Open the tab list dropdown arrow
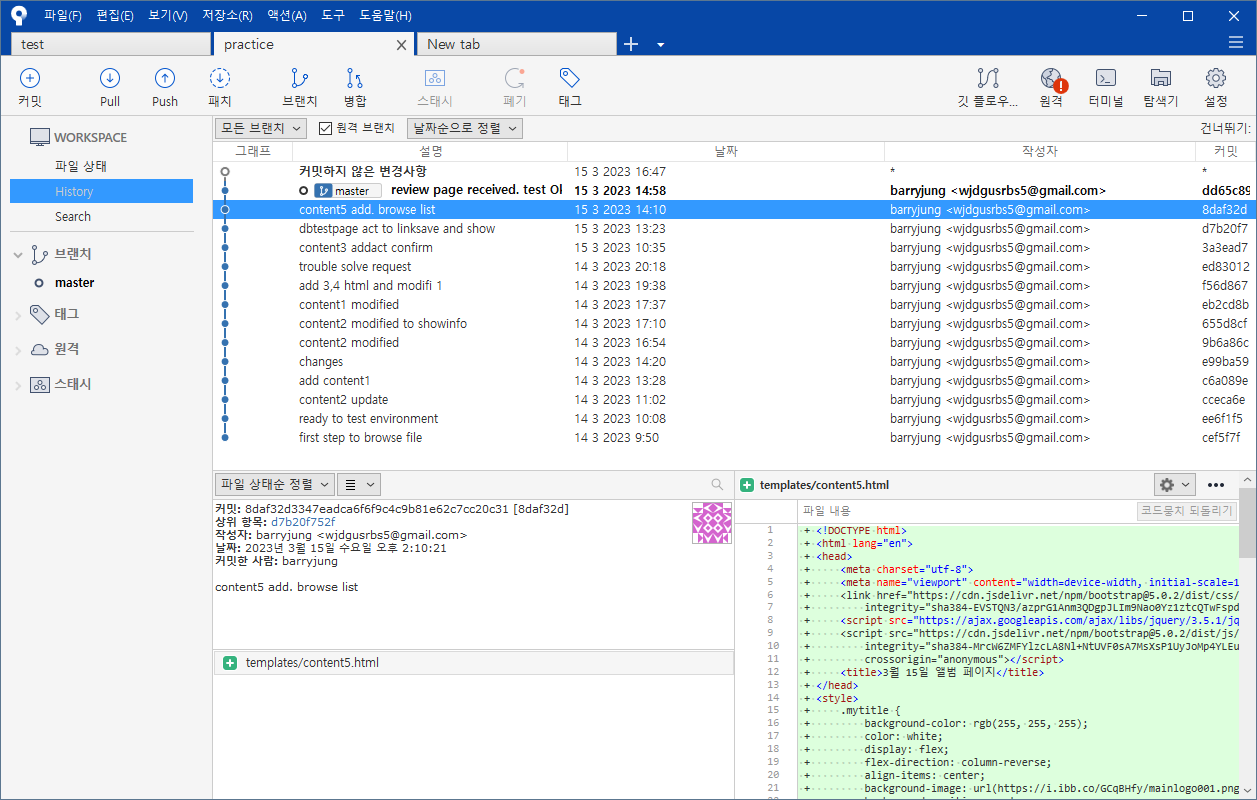Viewport: 1257px width, 800px height. point(660,45)
